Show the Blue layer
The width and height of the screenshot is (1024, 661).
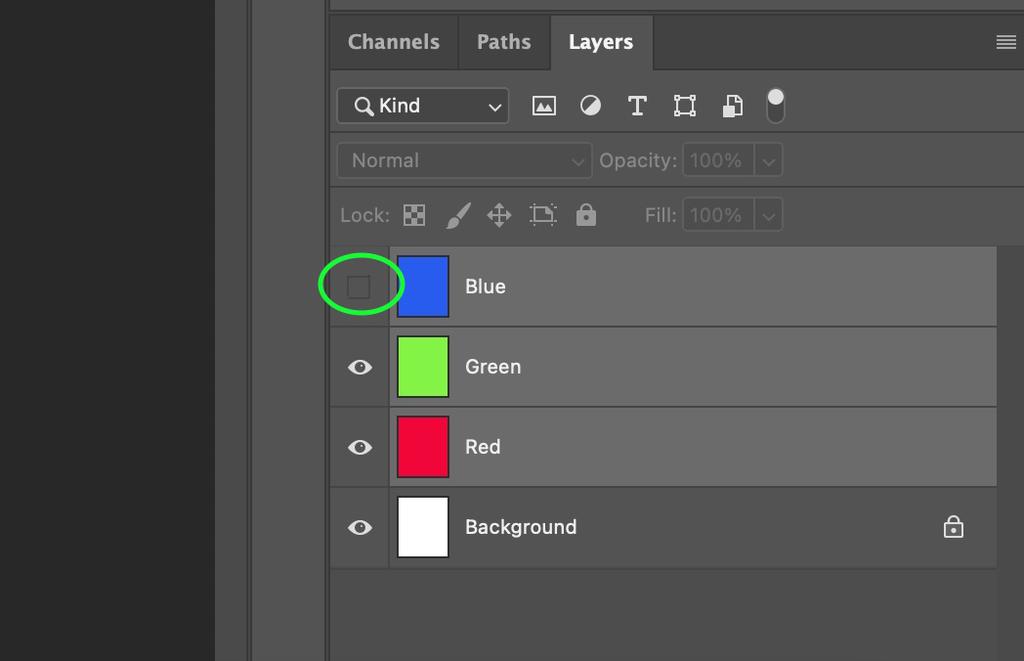tap(359, 287)
